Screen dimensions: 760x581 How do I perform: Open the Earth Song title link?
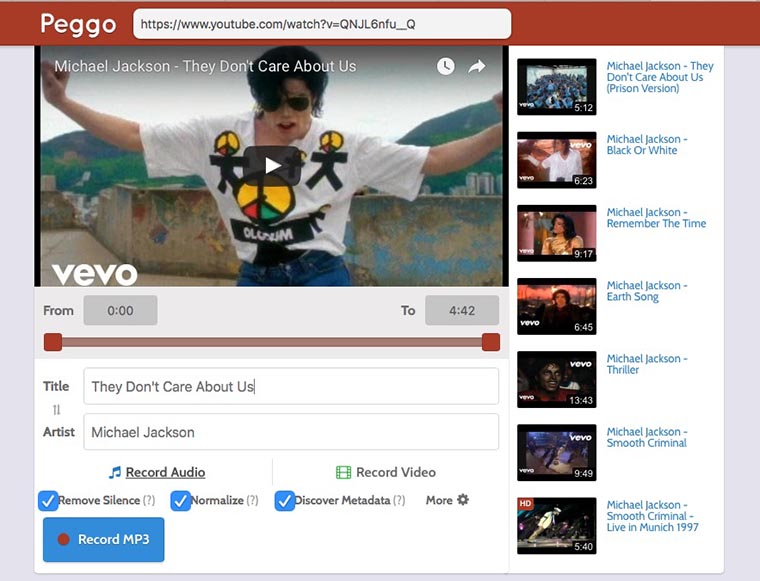(647, 291)
